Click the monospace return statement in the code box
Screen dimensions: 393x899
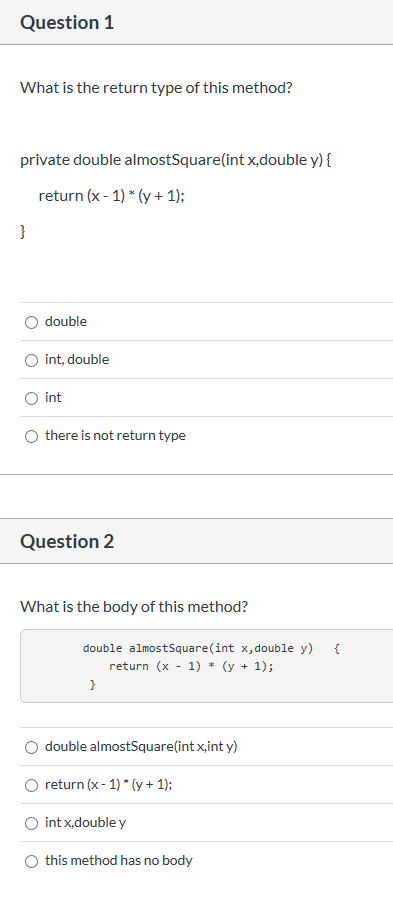[x=191, y=666]
